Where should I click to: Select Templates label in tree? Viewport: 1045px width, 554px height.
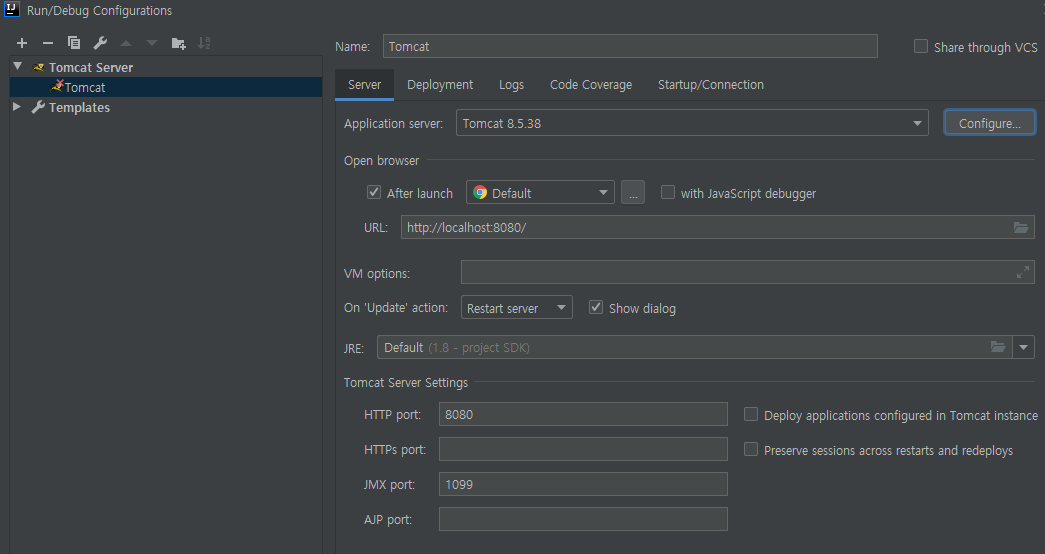coord(79,107)
